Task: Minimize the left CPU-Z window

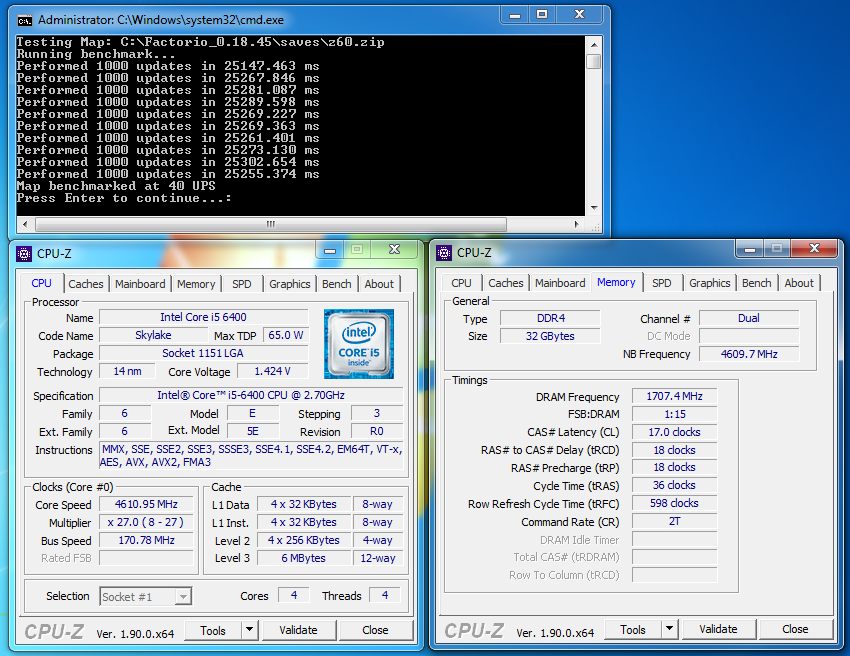Action: pyautogui.click(x=330, y=250)
